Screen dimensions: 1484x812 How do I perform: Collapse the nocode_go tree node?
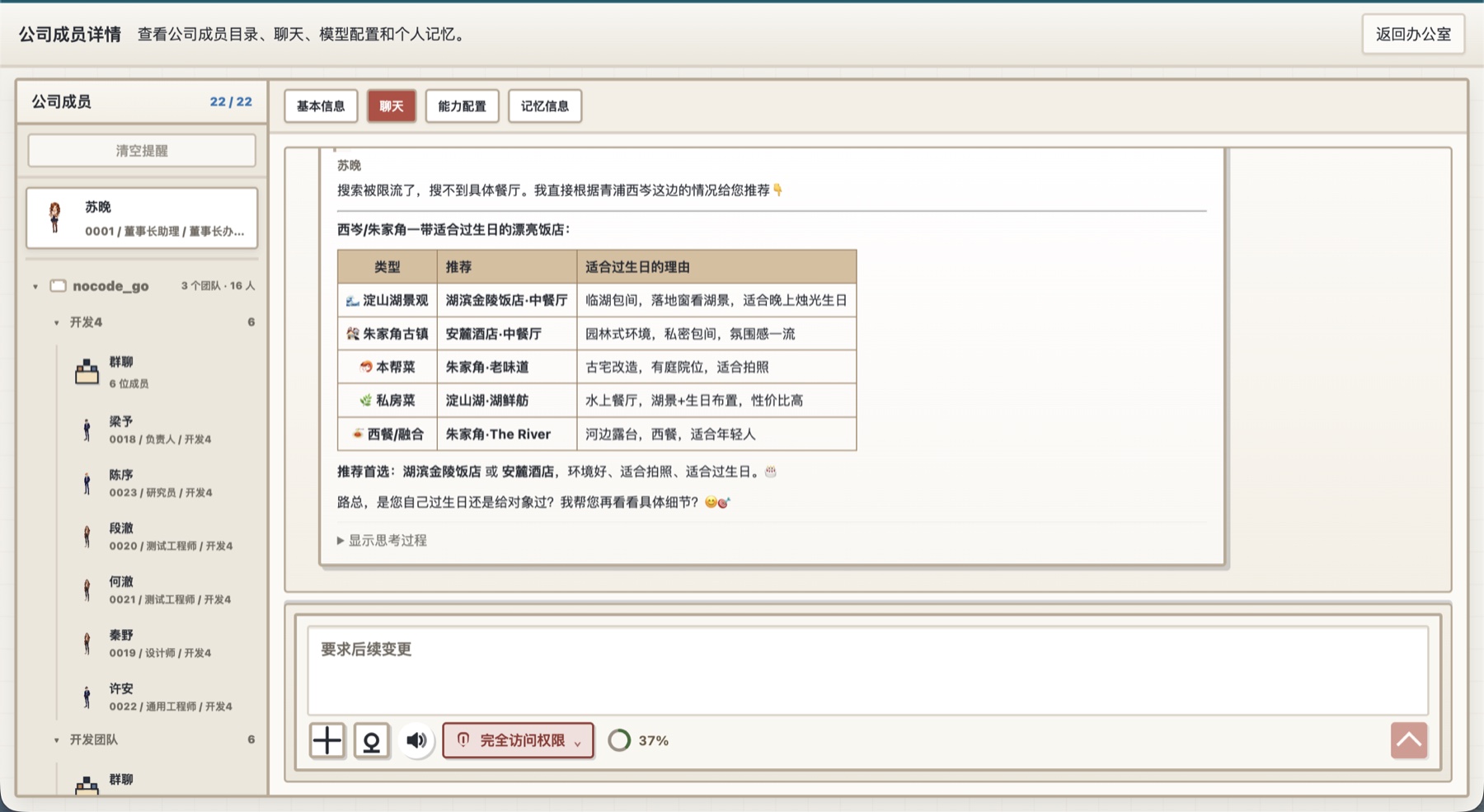[35, 287]
